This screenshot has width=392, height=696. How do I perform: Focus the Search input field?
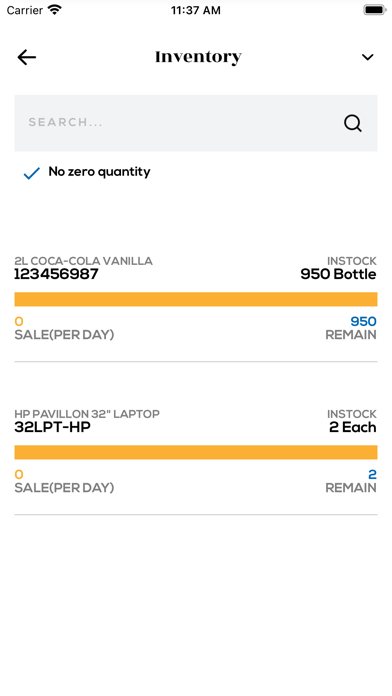tap(196, 123)
